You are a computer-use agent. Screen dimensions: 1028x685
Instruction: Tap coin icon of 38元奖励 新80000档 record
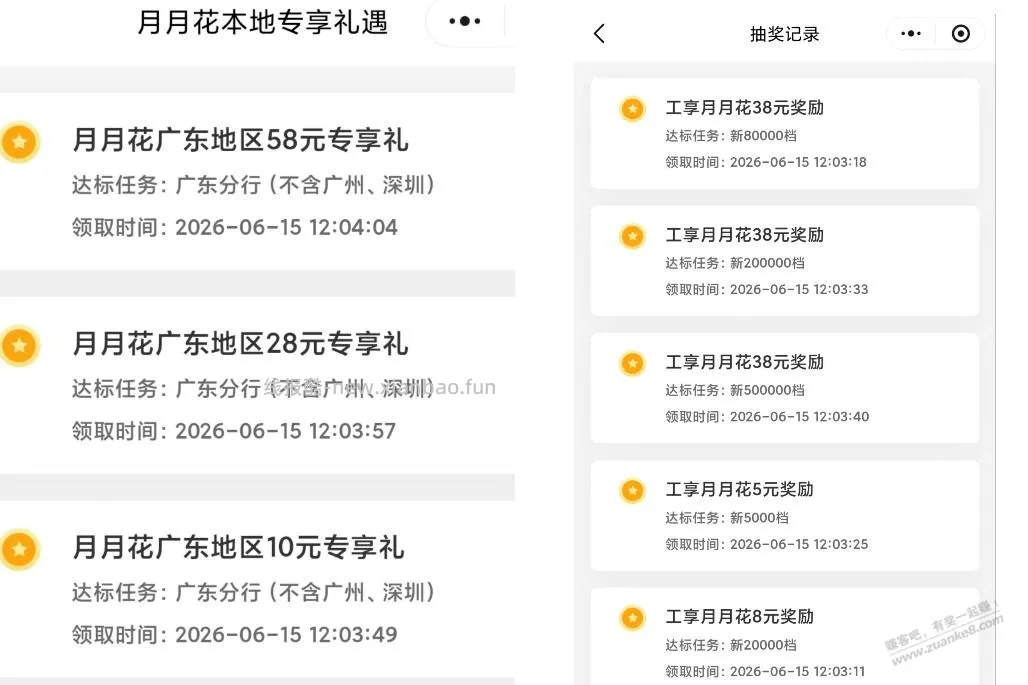tap(633, 109)
